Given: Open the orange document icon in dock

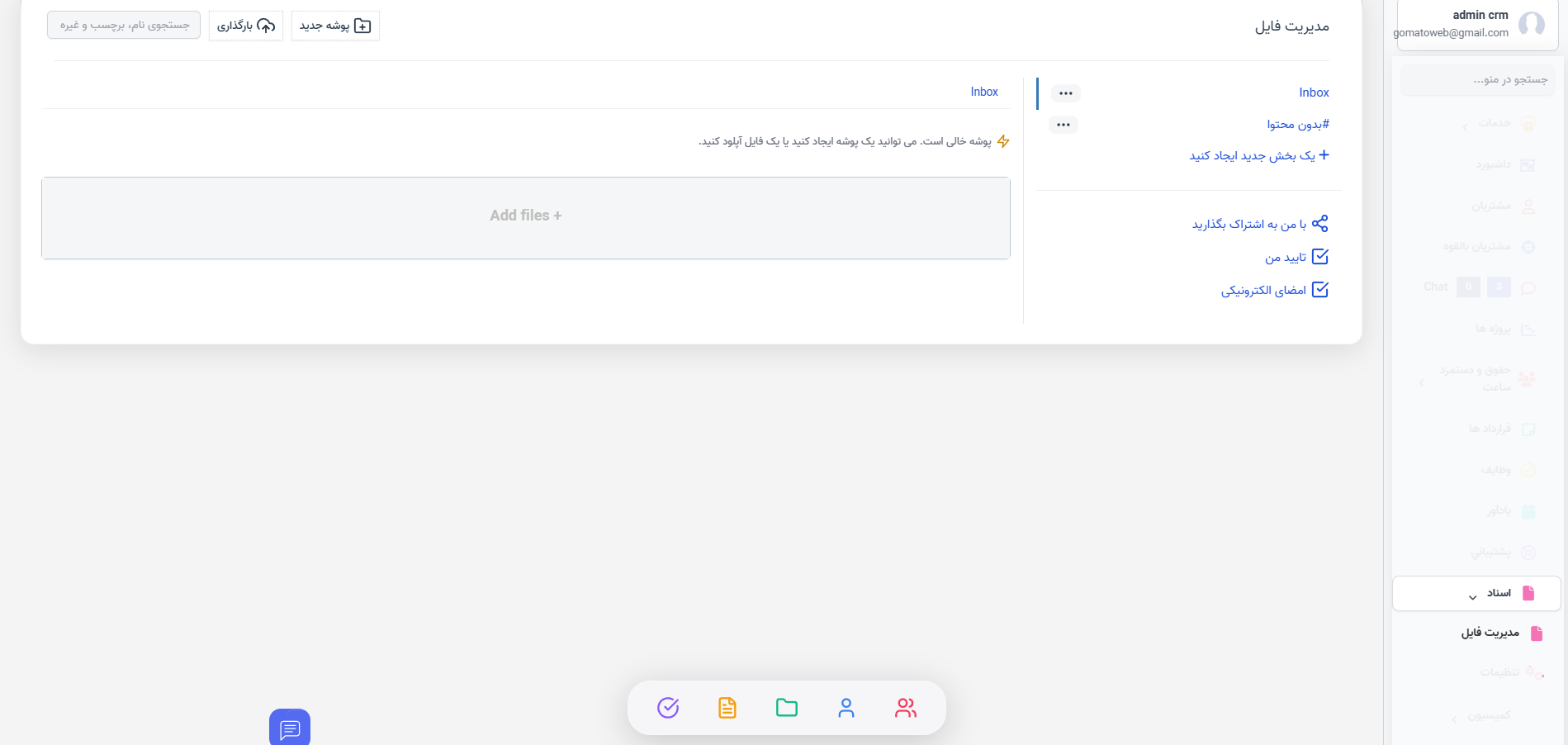Looking at the screenshot, I should click(727, 708).
